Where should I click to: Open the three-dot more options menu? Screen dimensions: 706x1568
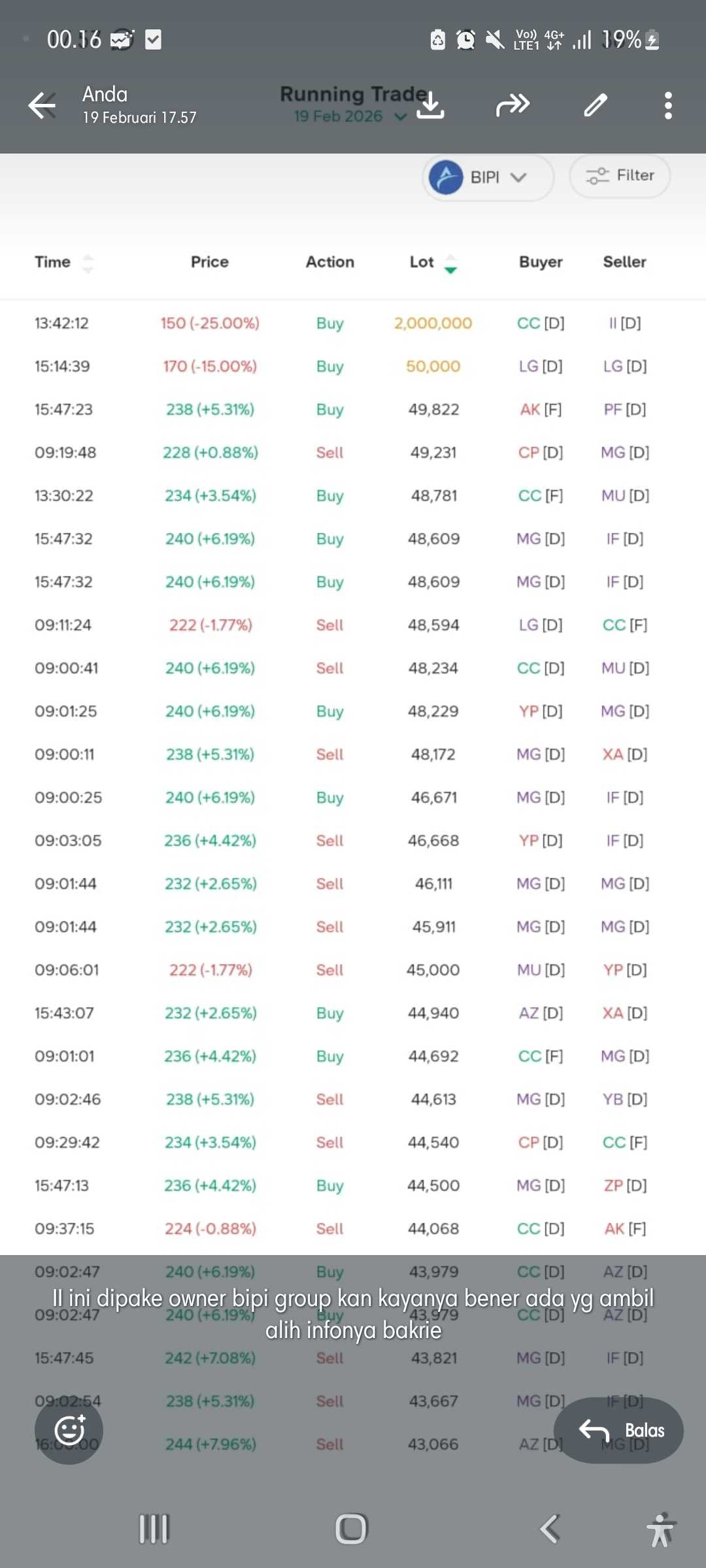click(667, 105)
